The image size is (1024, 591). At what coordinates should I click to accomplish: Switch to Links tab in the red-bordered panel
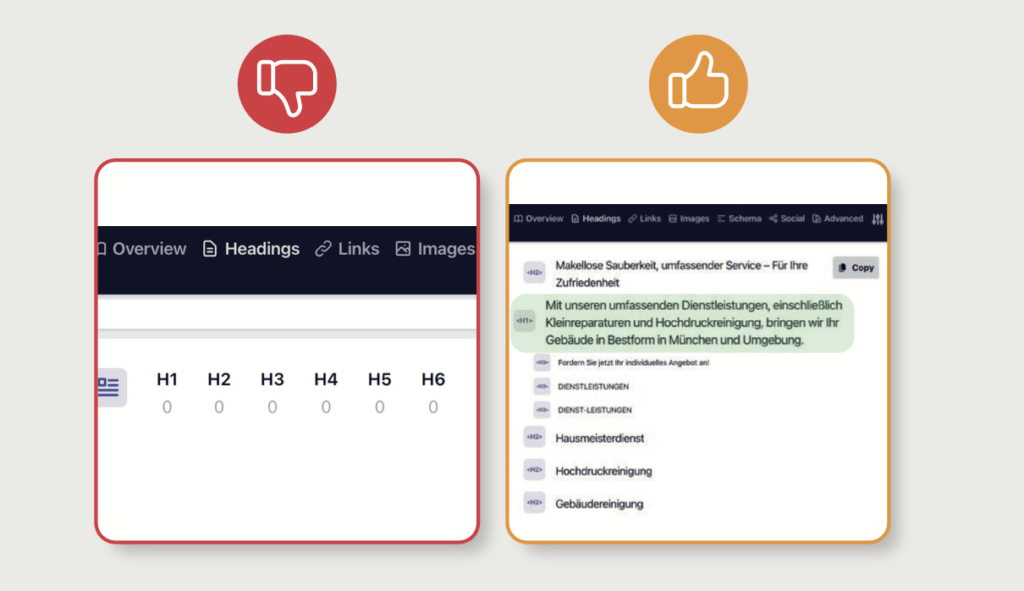click(x=347, y=249)
